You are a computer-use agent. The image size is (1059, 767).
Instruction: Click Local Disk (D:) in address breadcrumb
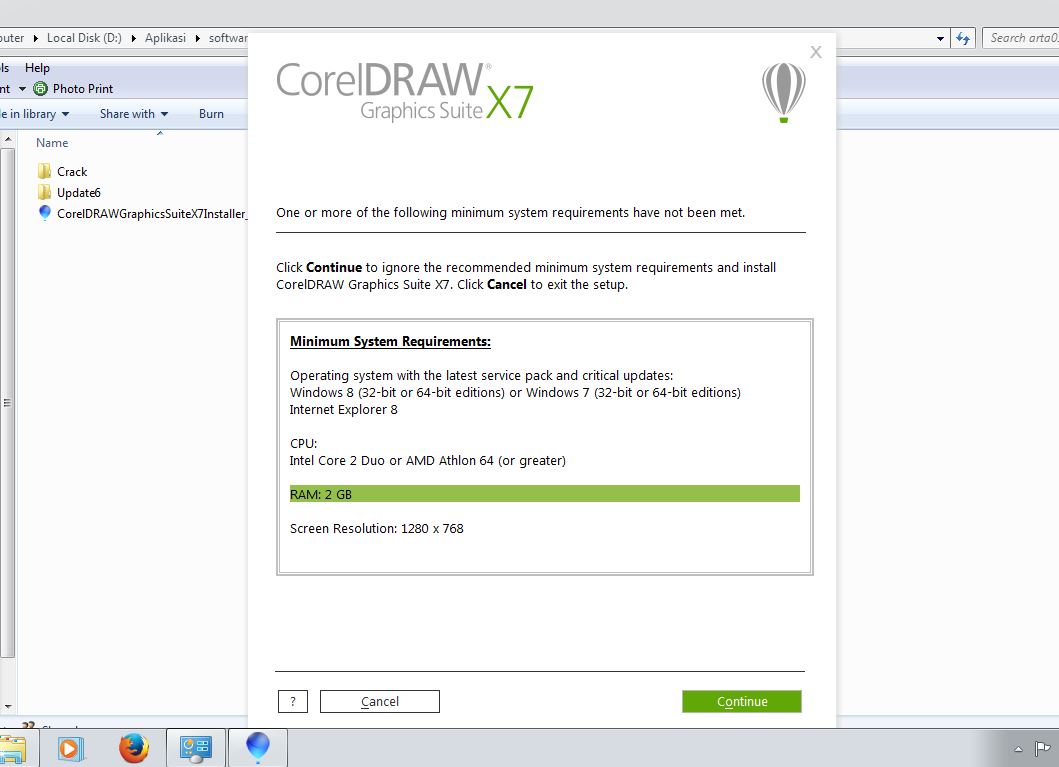point(84,38)
